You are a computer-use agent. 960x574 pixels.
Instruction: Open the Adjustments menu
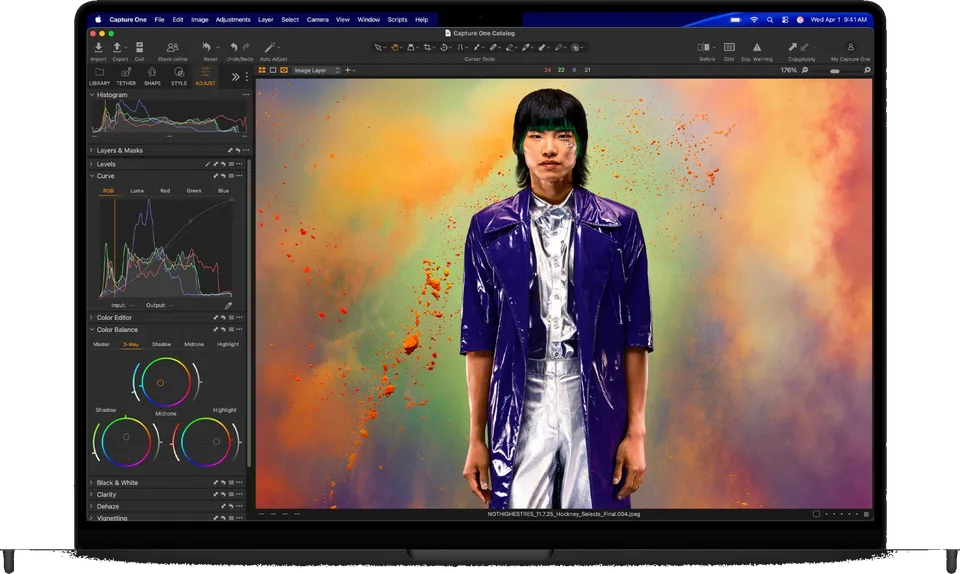click(x=233, y=20)
